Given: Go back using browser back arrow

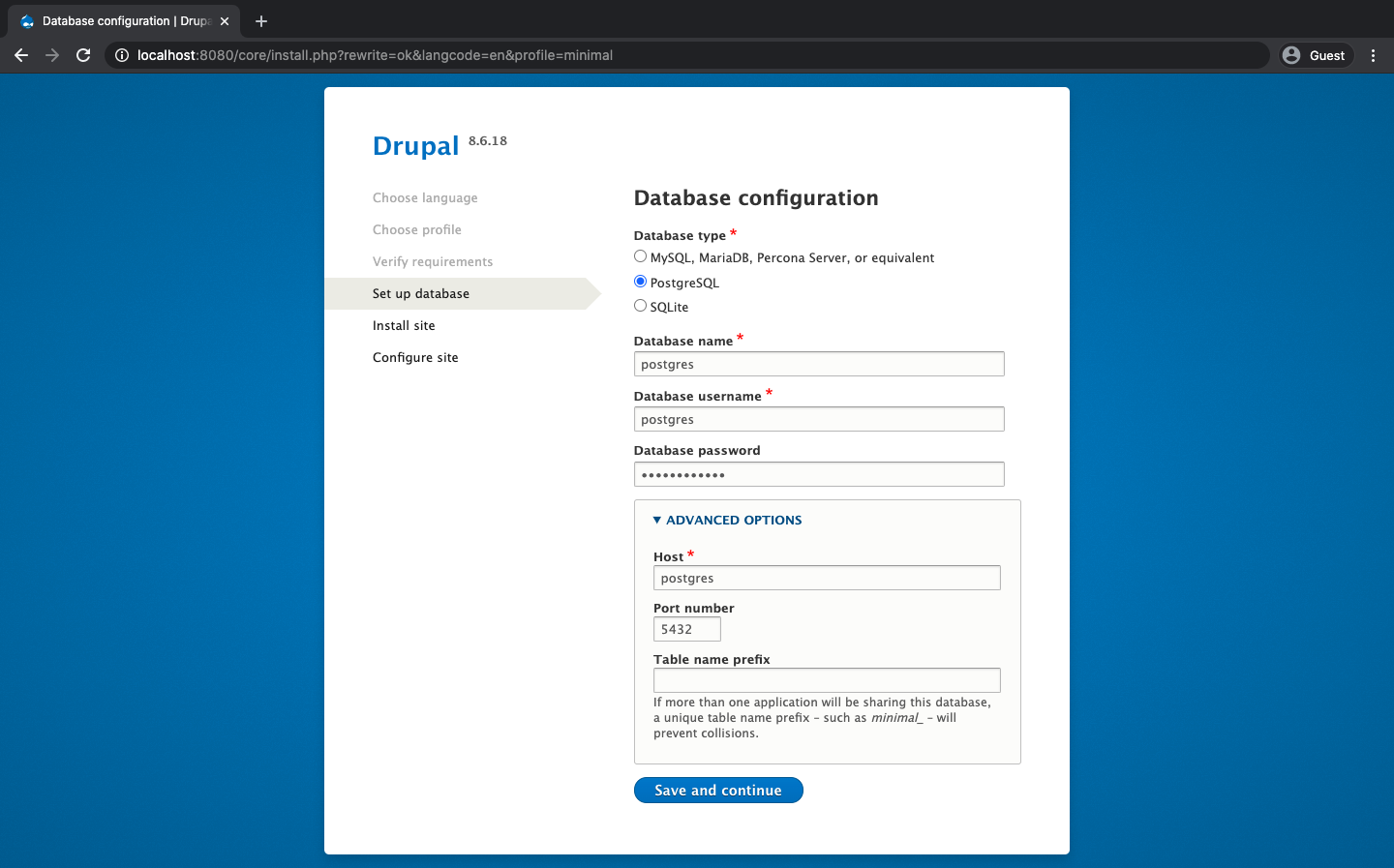Looking at the screenshot, I should (x=21, y=55).
